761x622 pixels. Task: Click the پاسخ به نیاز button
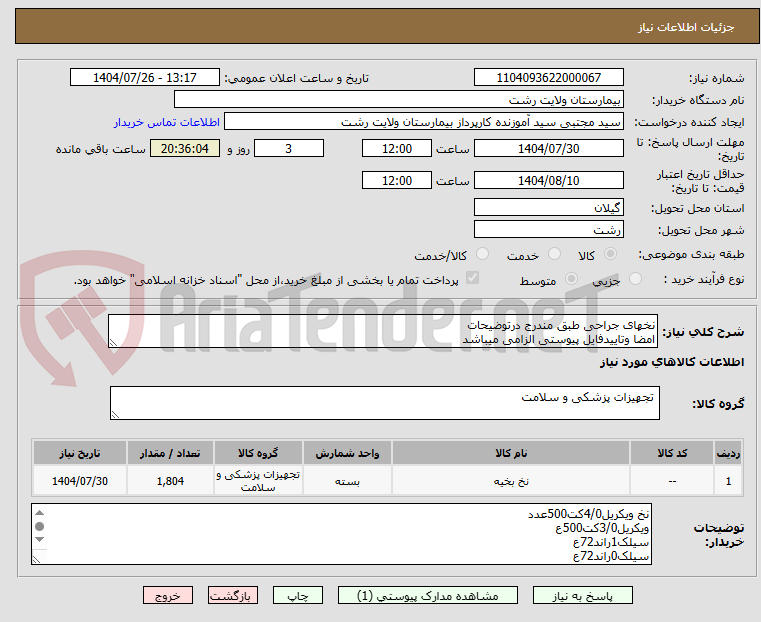coord(582,595)
